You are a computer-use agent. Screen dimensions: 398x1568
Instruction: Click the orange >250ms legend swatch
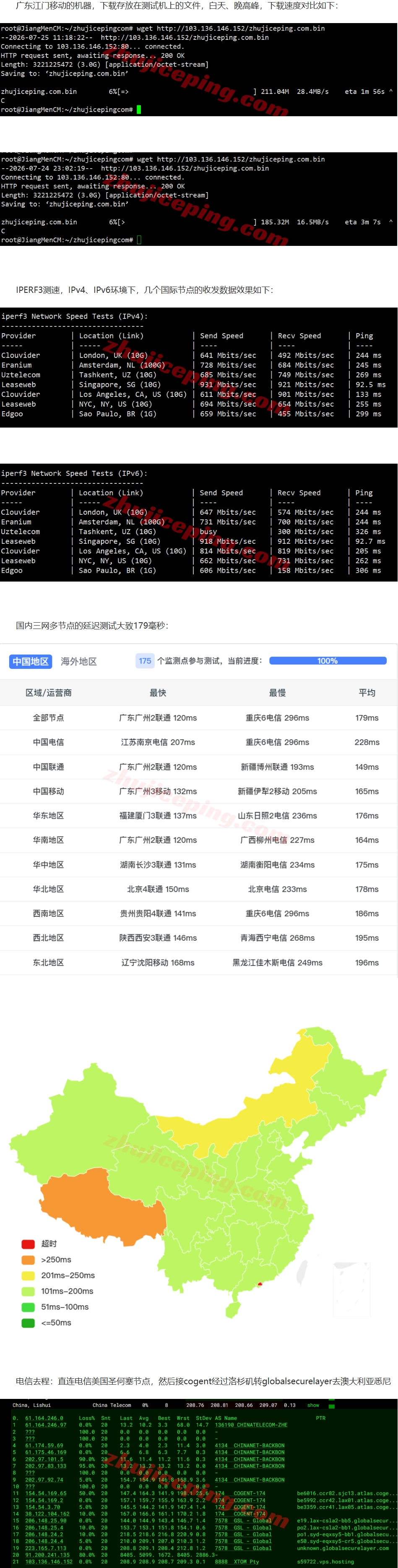click(28, 1259)
